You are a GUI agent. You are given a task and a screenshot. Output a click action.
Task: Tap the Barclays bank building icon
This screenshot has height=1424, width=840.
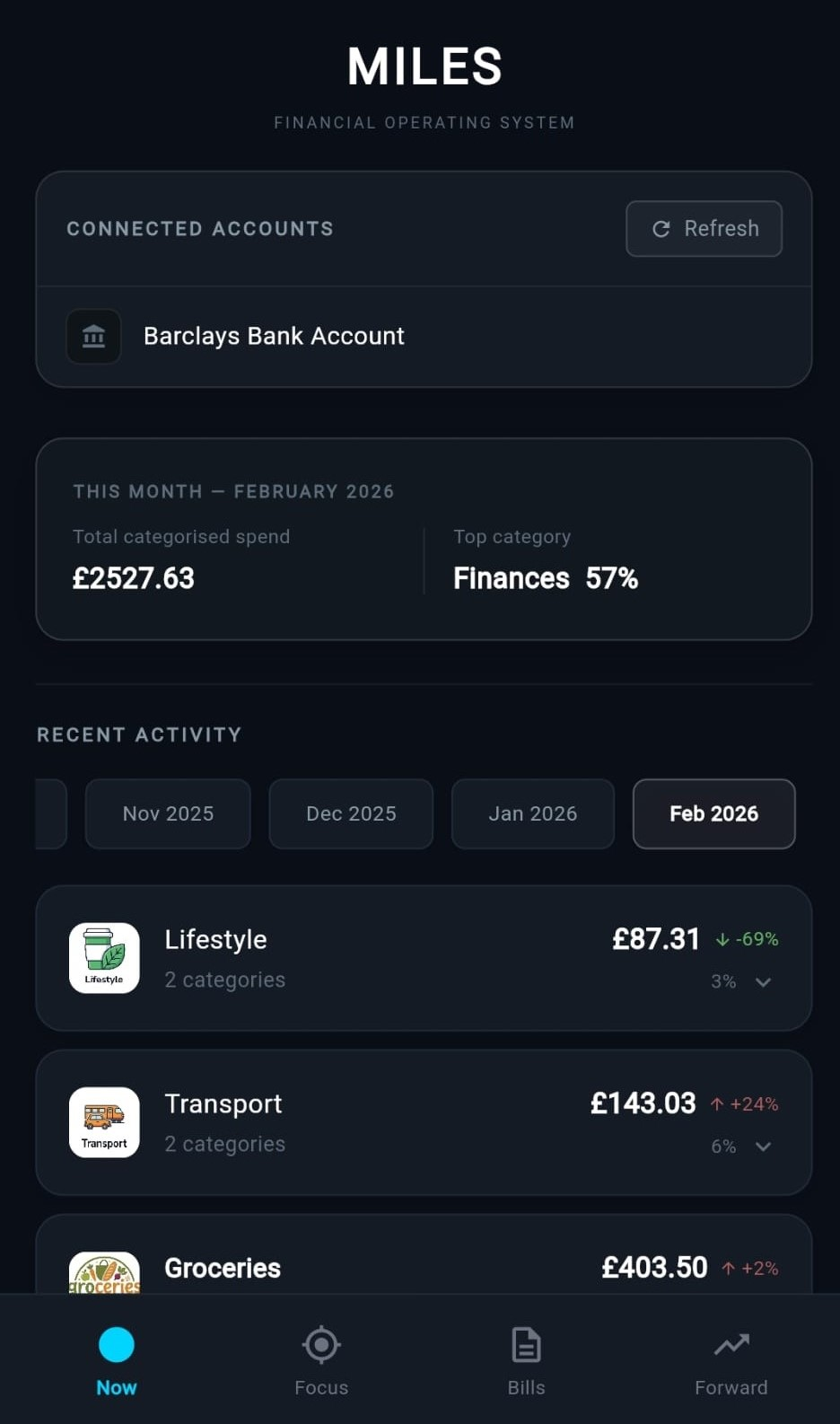[x=93, y=337]
